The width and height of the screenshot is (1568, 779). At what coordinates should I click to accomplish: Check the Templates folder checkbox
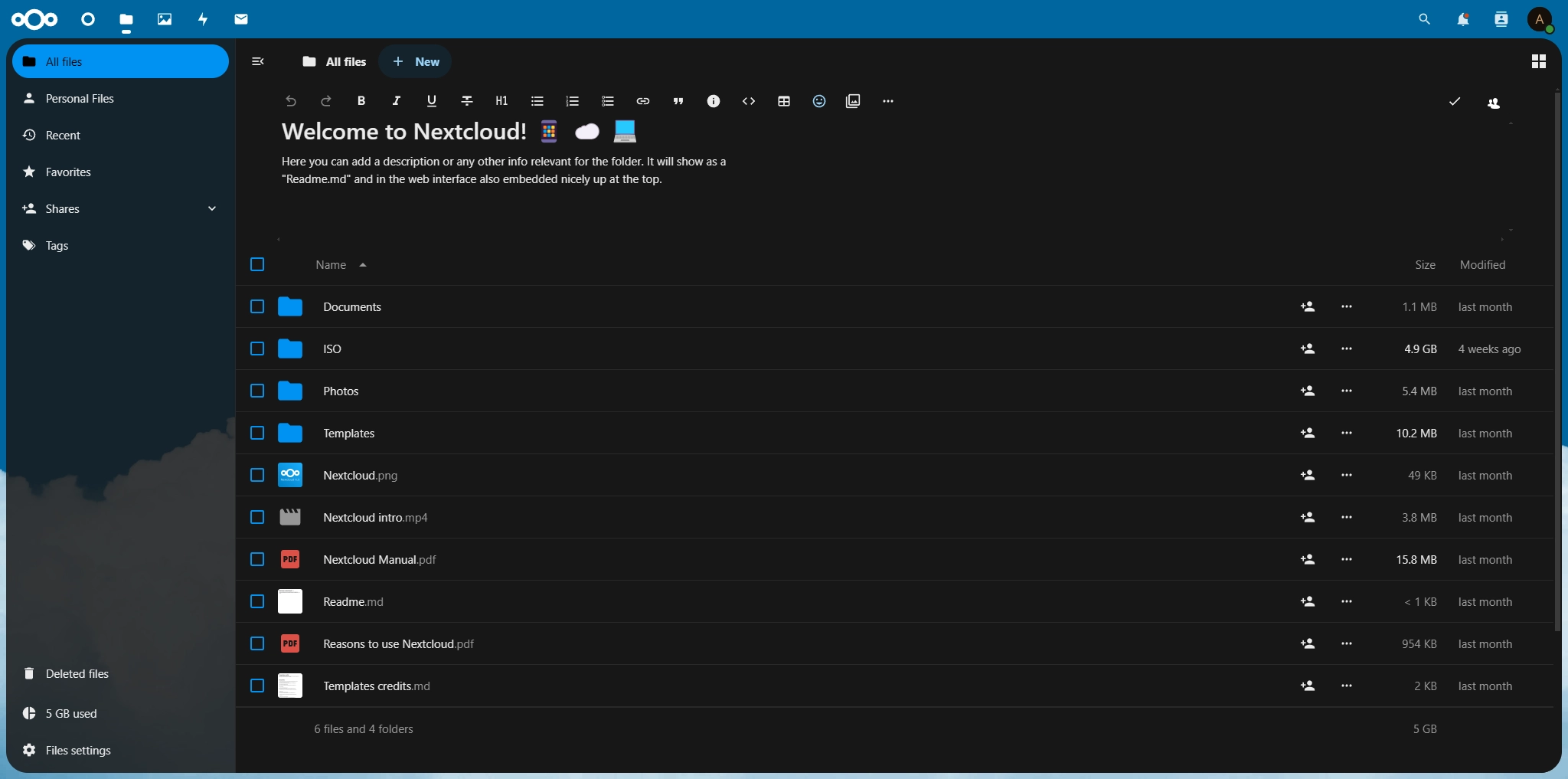click(x=257, y=433)
